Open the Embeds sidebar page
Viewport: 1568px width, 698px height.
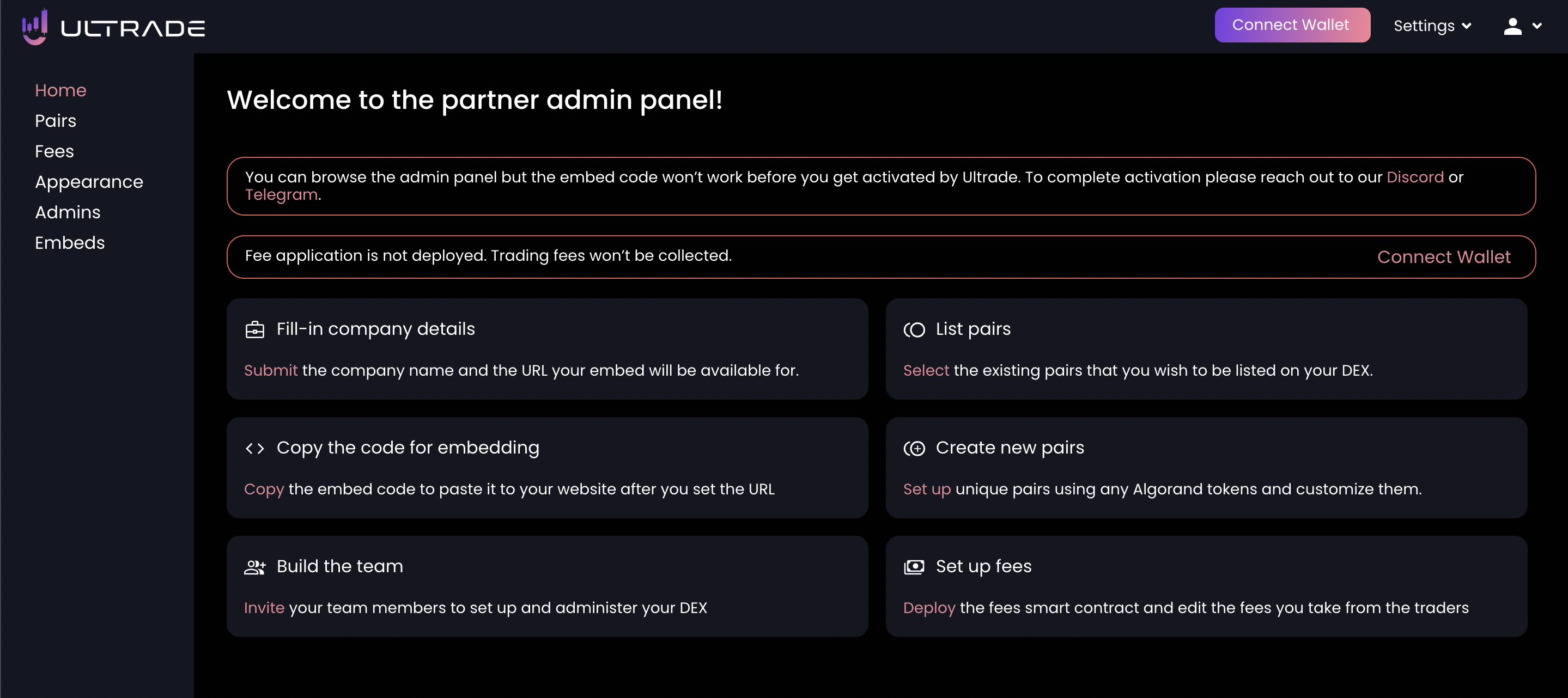69,242
